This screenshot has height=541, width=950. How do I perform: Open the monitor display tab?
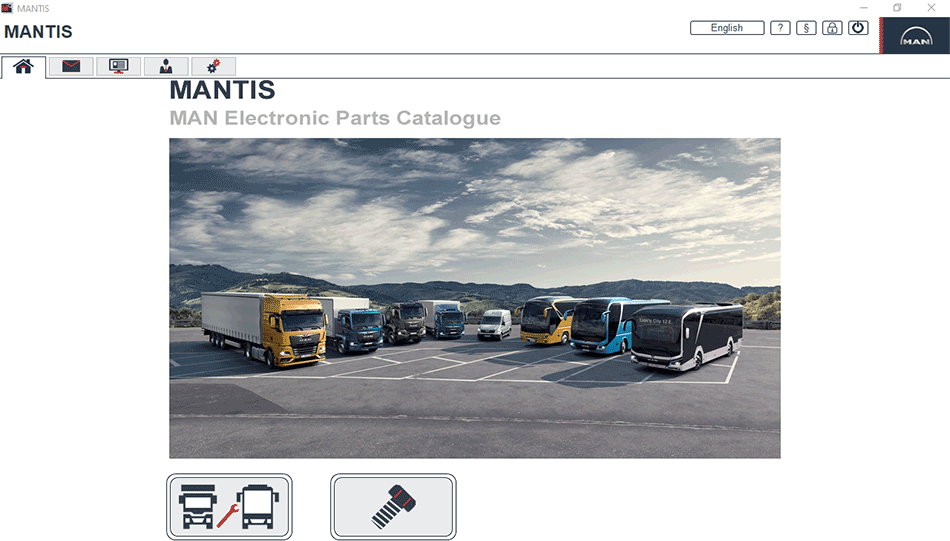pos(118,66)
